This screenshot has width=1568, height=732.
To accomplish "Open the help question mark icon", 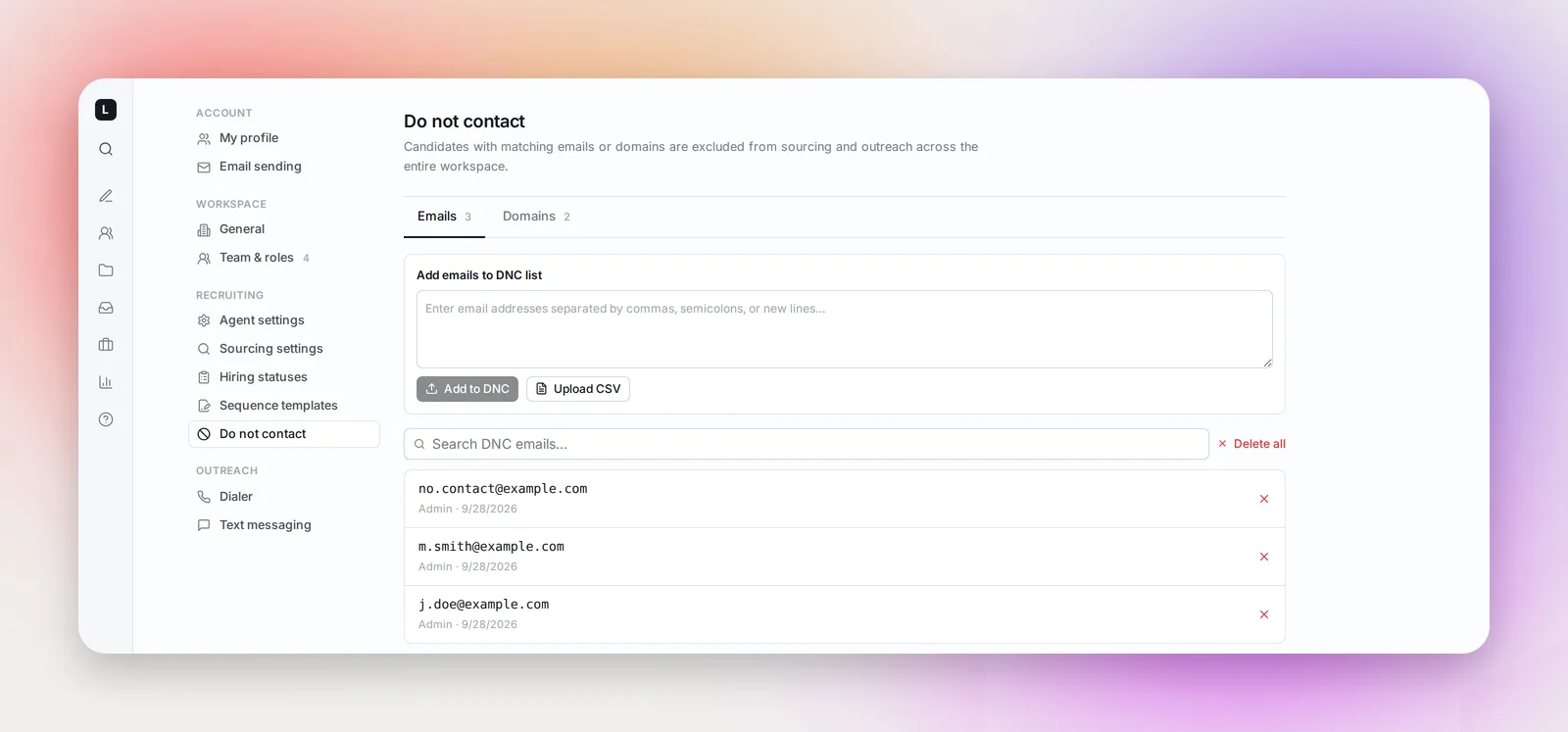I will [106, 419].
